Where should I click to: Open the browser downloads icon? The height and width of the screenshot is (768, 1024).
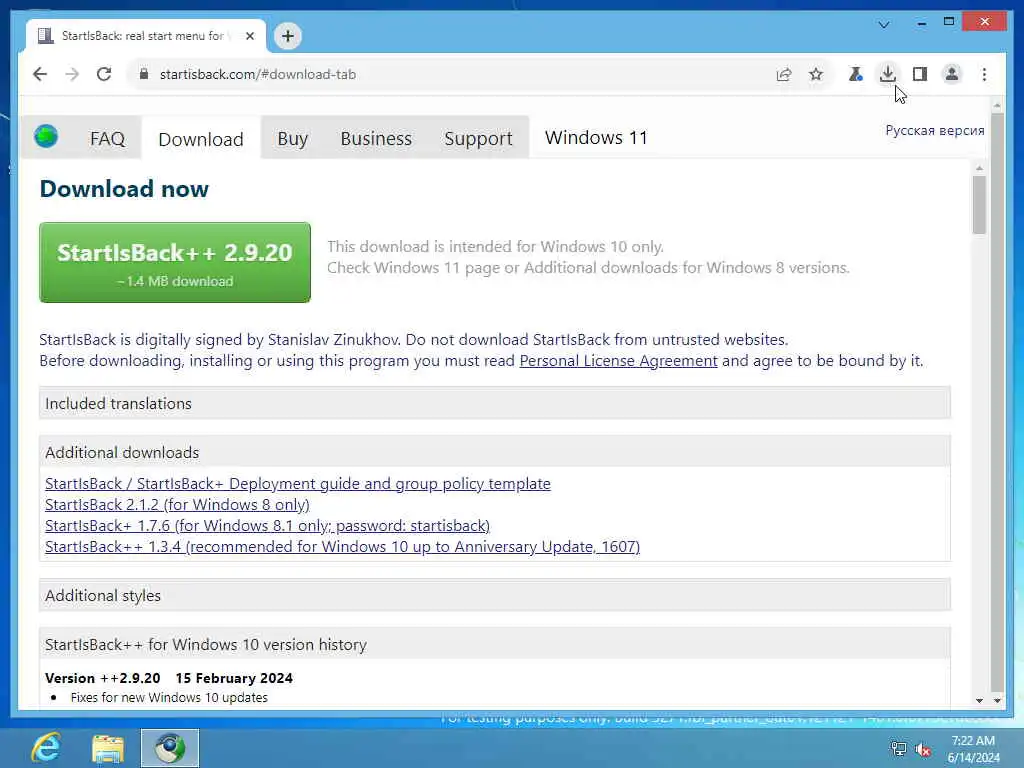click(888, 74)
